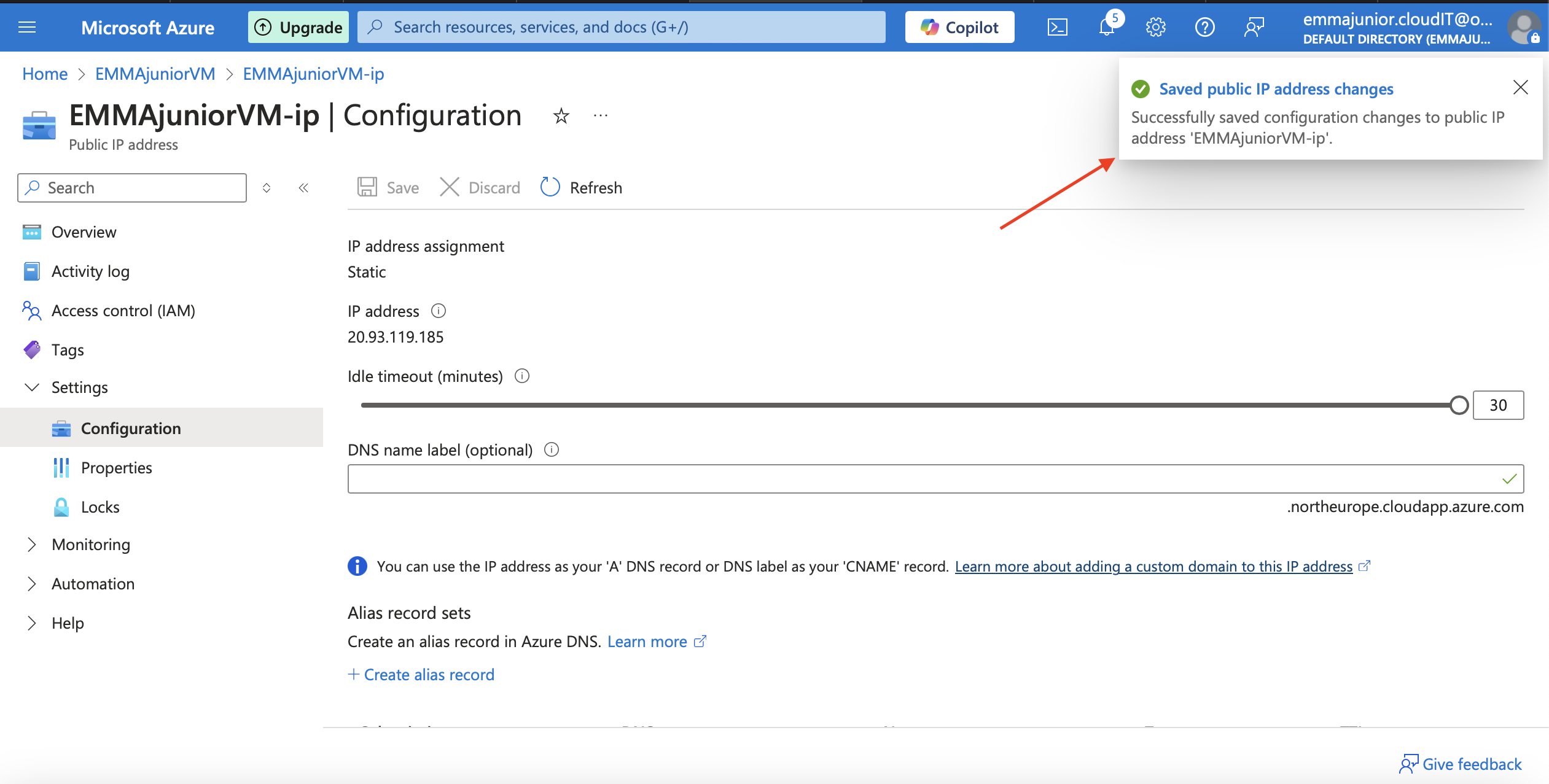Show info for DNS name label
Image resolution: width=1549 pixels, height=784 pixels.
(552, 449)
